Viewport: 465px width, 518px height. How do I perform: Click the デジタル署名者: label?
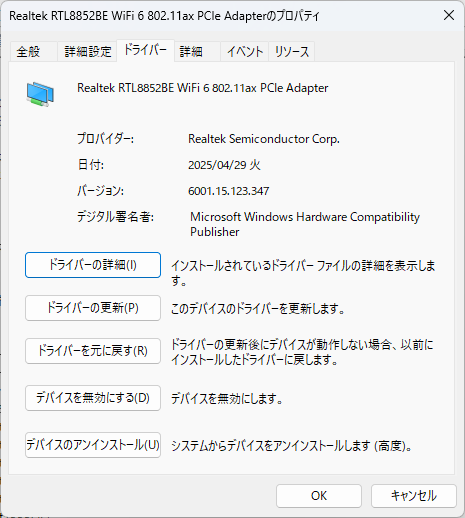pos(115,217)
